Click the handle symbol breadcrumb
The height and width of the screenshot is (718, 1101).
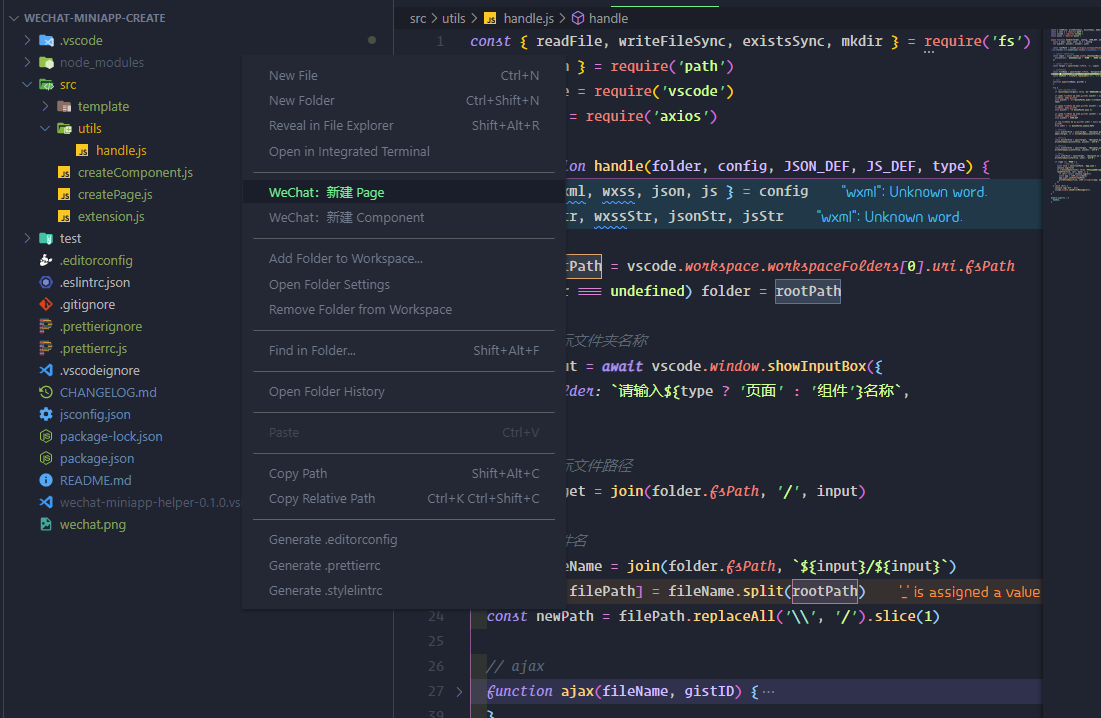(608, 19)
